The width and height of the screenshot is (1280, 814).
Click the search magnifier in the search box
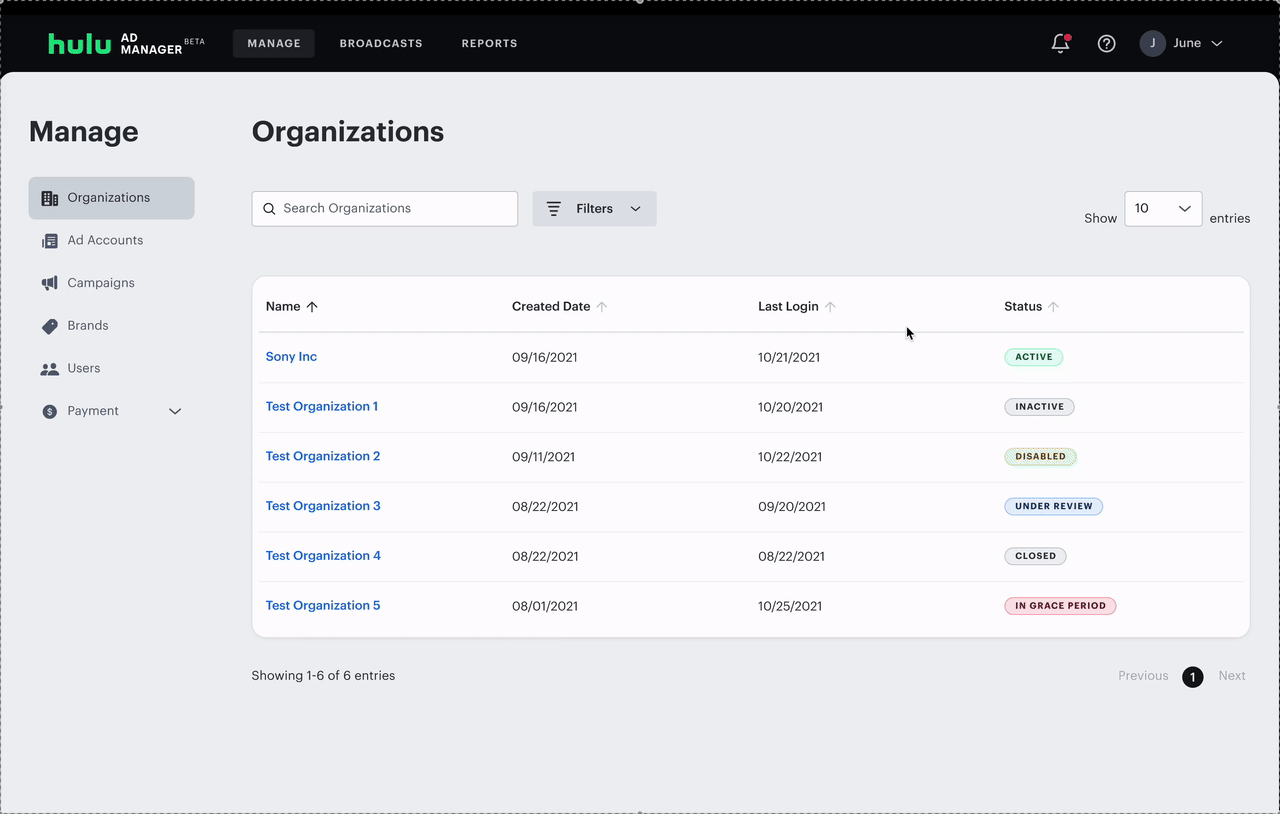(268, 208)
